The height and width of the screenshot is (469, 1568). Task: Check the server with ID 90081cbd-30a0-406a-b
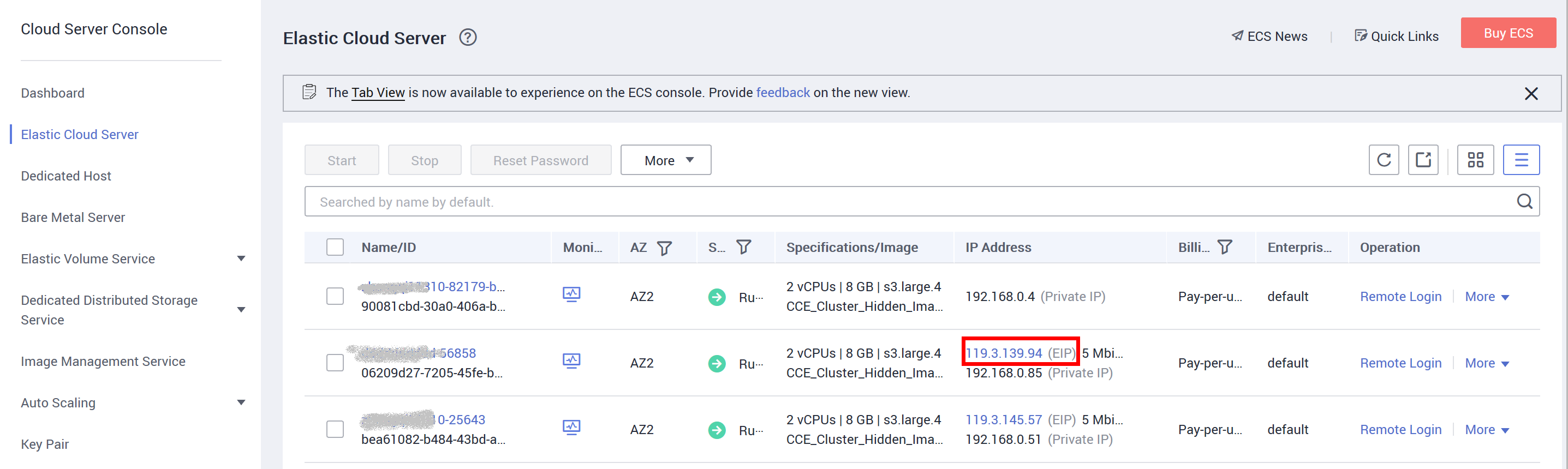point(335,296)
